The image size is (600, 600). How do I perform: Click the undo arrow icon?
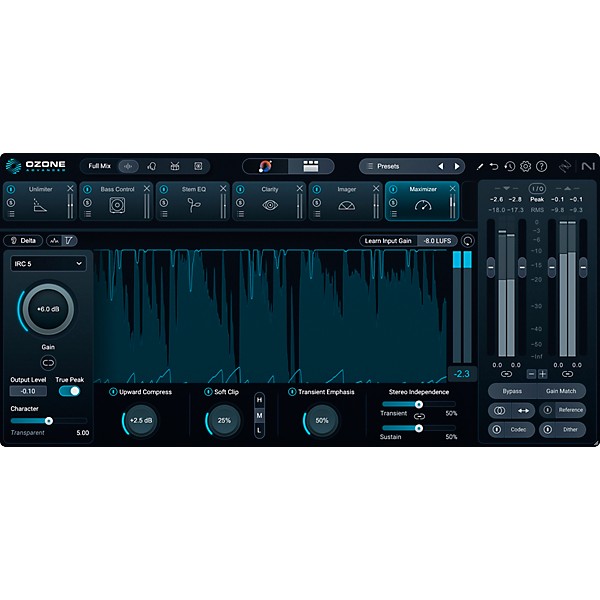coord(494,166)
